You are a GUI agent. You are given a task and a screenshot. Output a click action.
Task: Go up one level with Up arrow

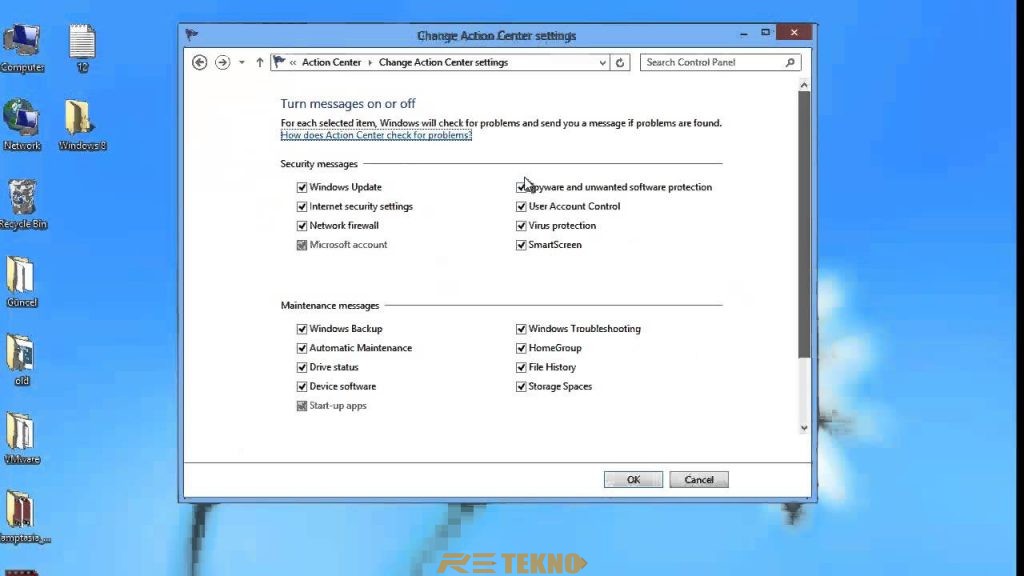coord(259,62)
